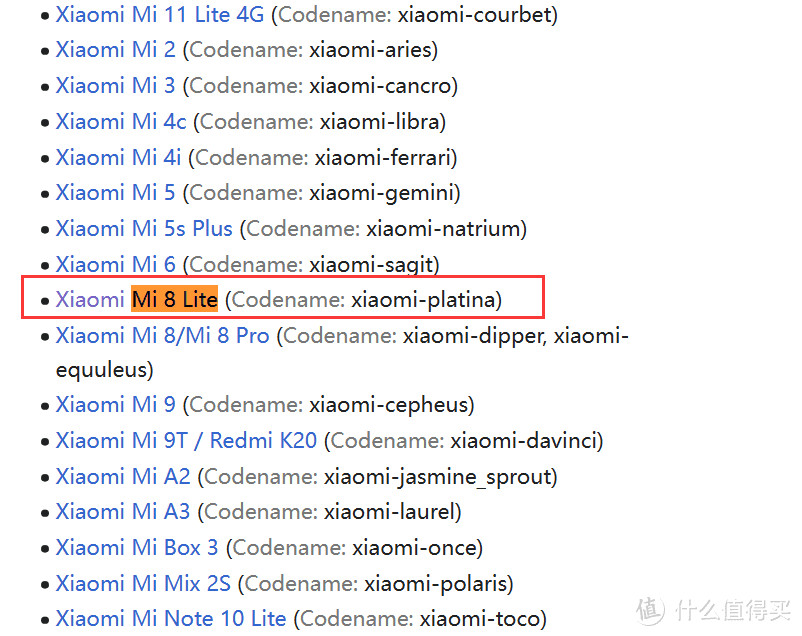
Task: Open the Xiaomi Mi 4i device page
Action: click(x=118, y=158)
